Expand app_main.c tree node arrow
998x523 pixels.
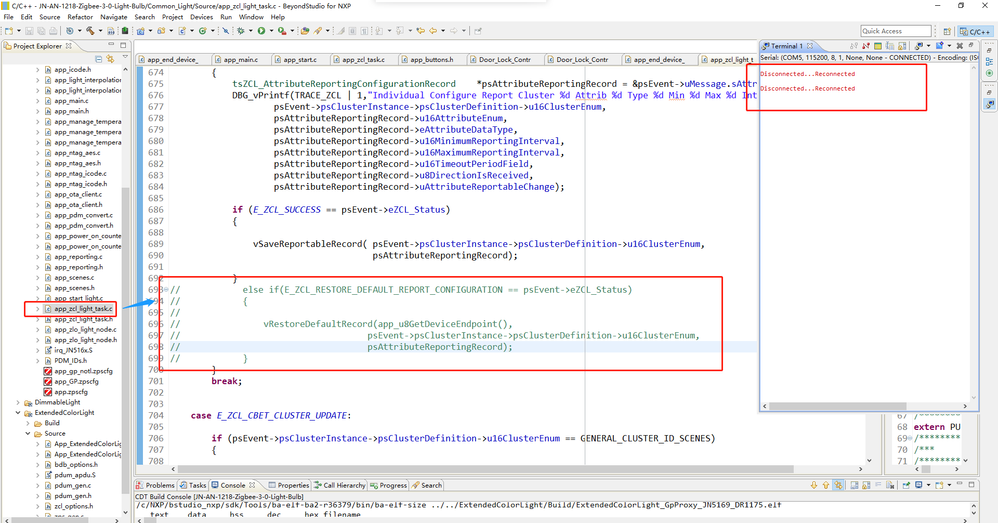(x=38, y=101)
